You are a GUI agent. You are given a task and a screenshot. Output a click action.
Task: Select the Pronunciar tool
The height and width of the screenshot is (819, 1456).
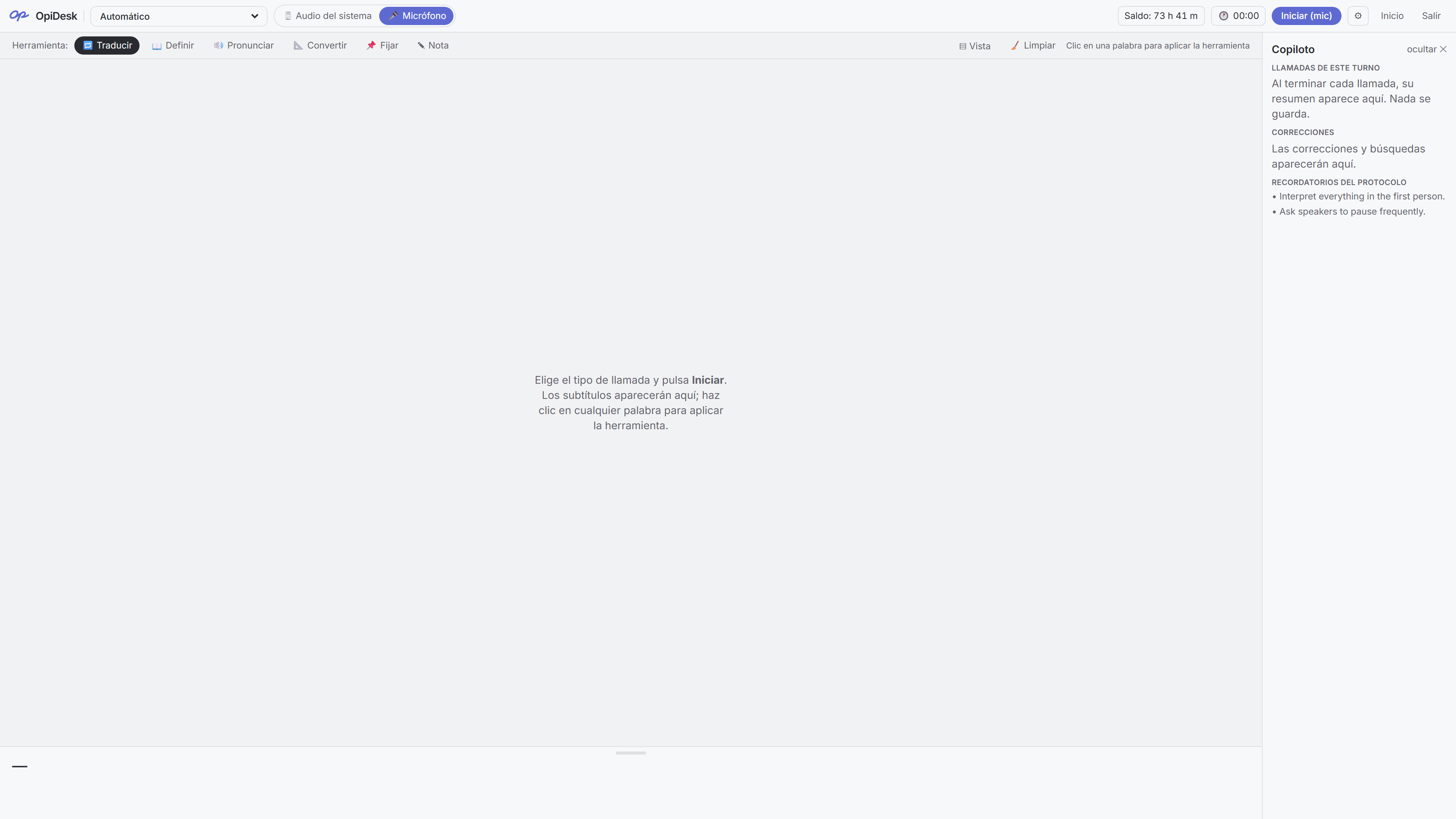[243, 45]
